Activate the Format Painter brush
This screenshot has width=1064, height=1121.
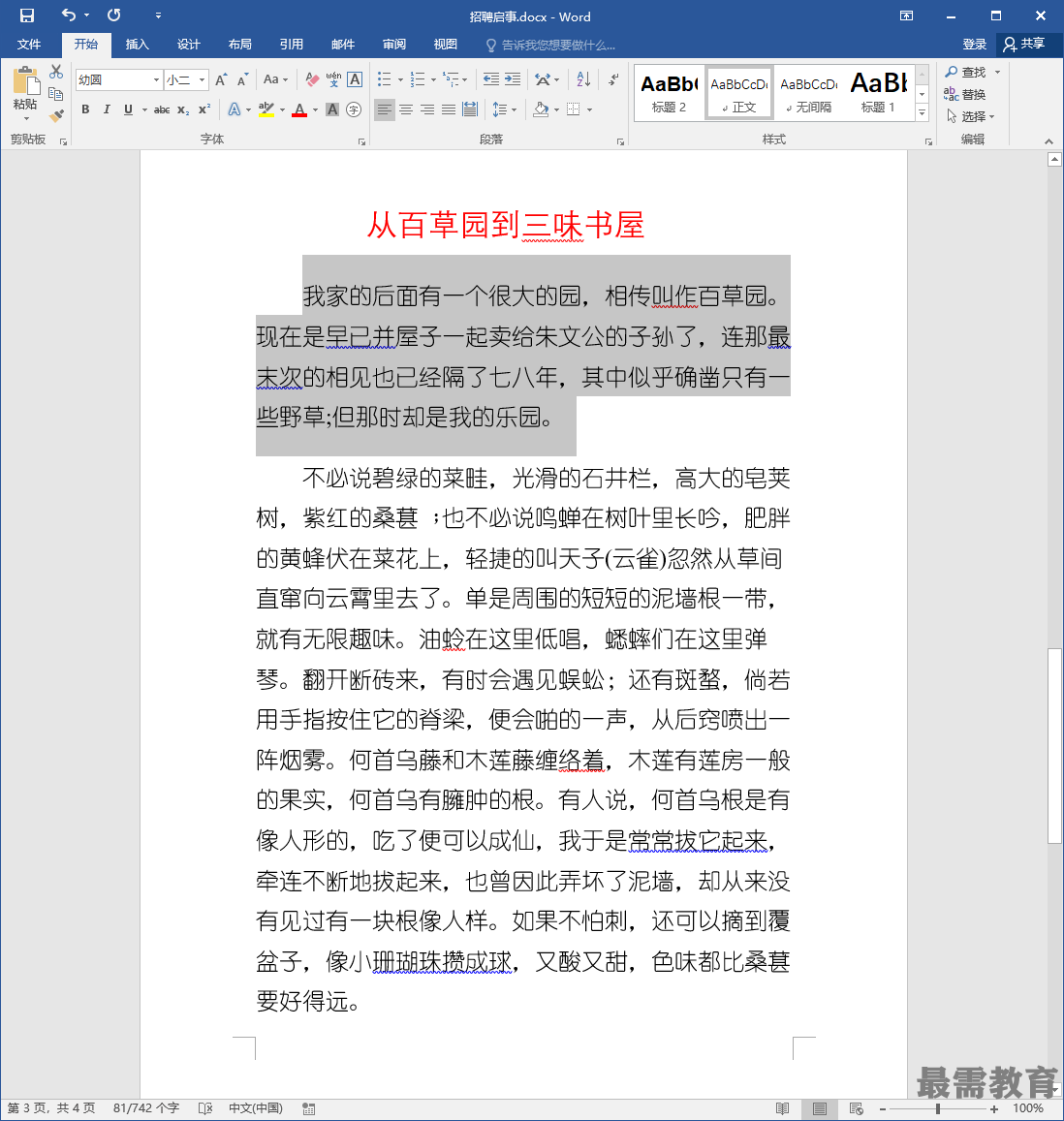click(56, 115)
